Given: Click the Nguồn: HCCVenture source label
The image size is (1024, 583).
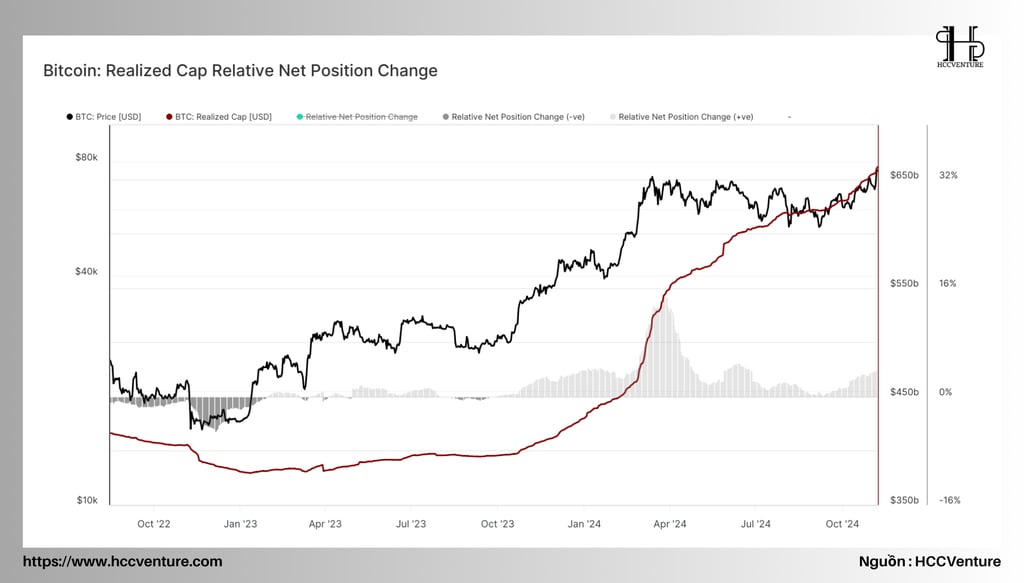Looking at the screenshot, I should coord(929,561).
